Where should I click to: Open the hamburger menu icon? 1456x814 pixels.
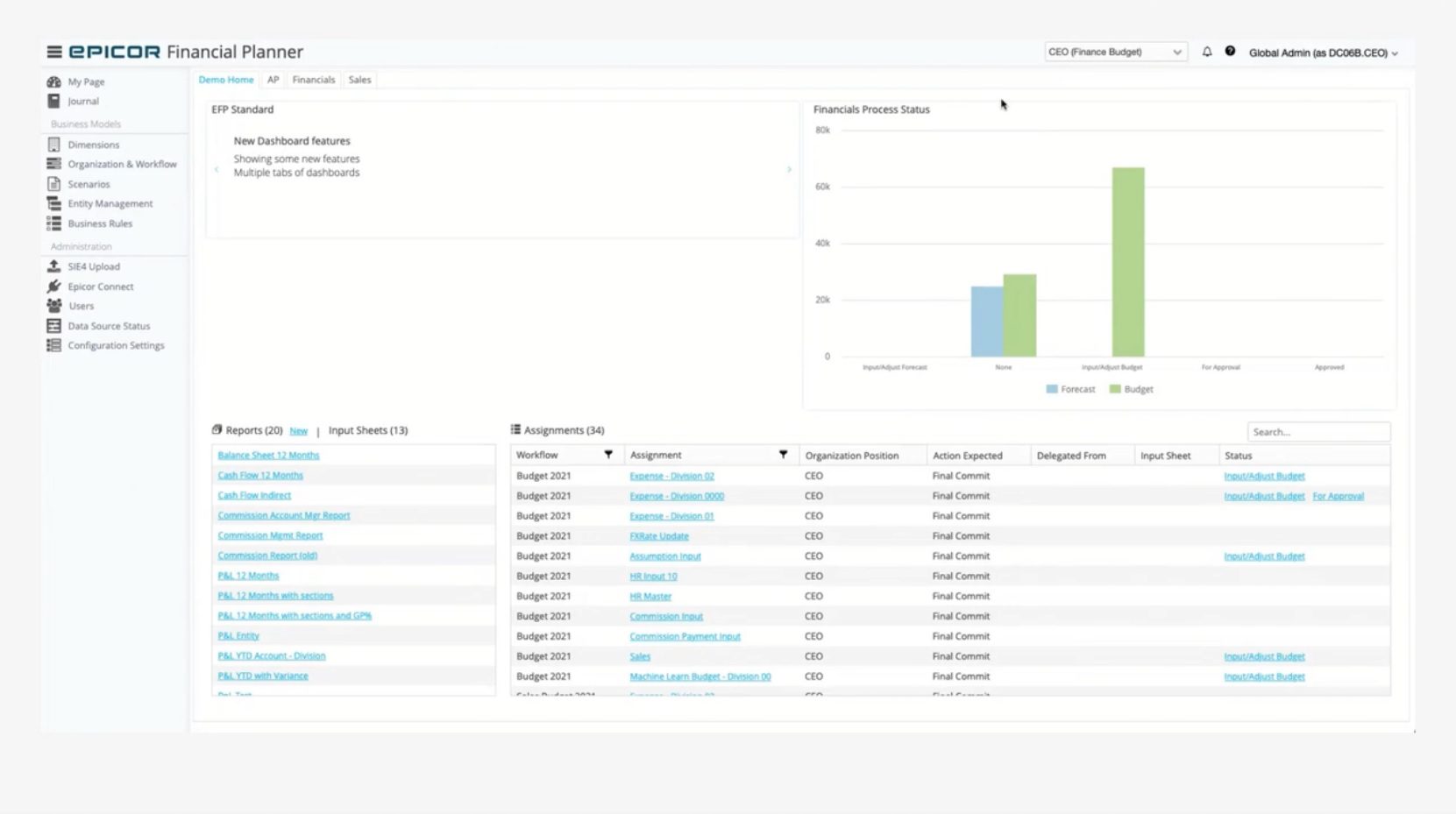pos(54,53)
